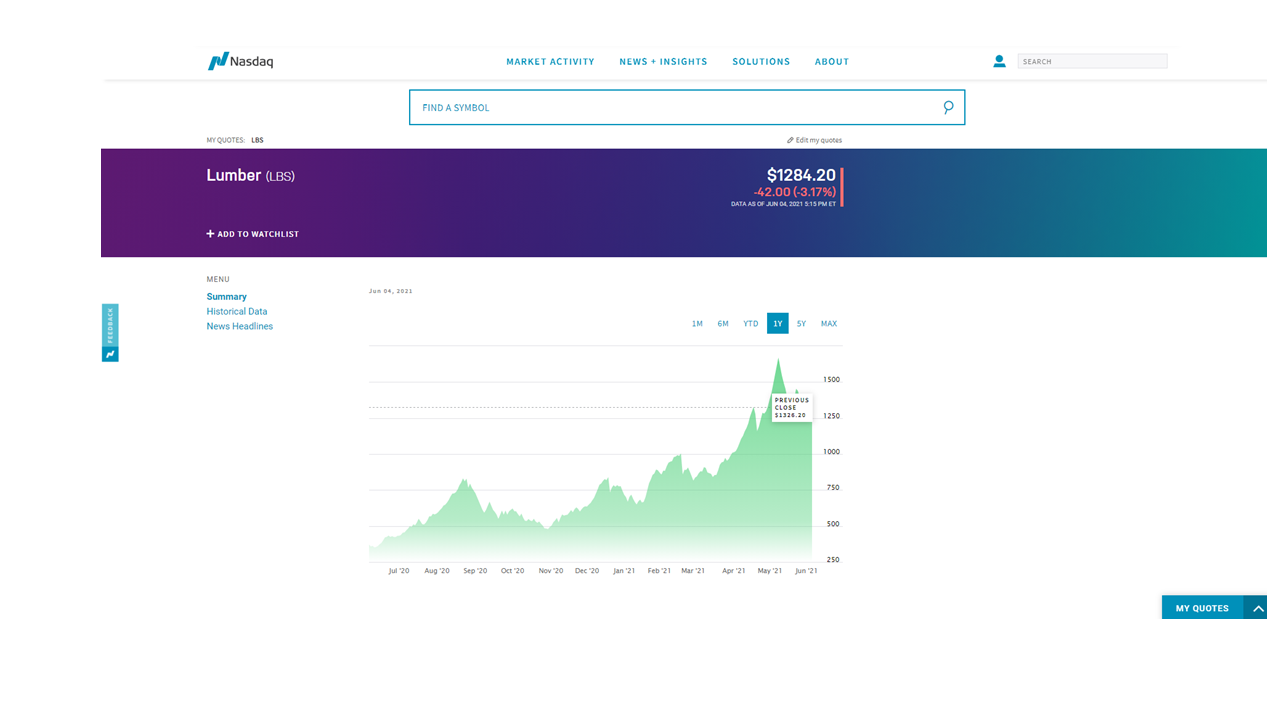Click the symbol search magnifier icon
This screenshot has height=720, width=1280.
click(948, 107)
